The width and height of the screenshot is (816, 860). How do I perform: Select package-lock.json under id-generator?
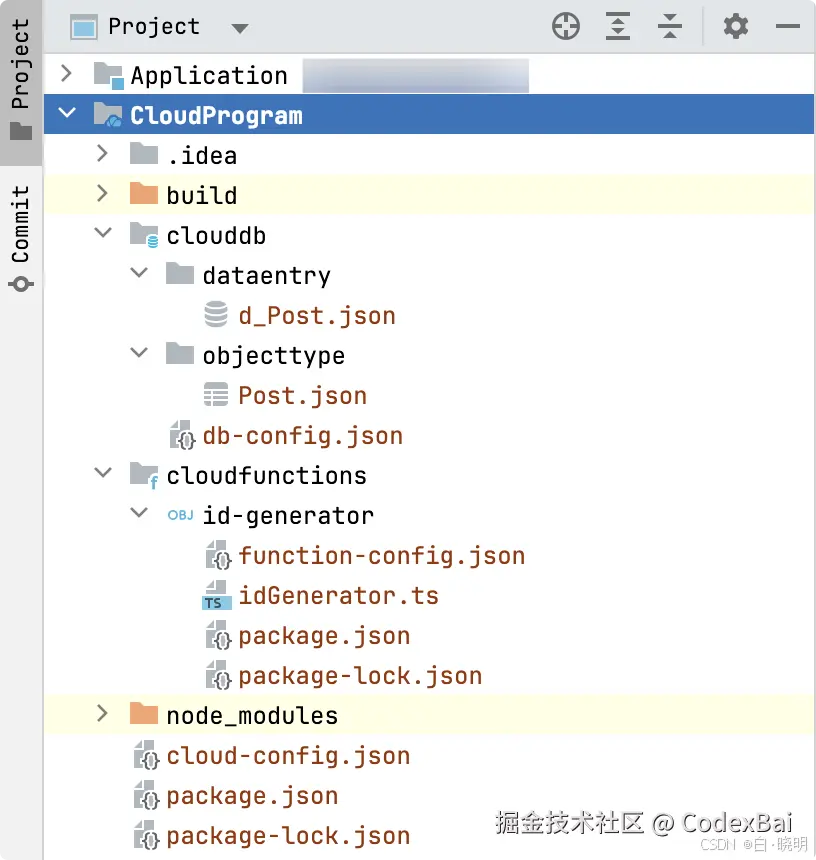[x=360, y=676]
